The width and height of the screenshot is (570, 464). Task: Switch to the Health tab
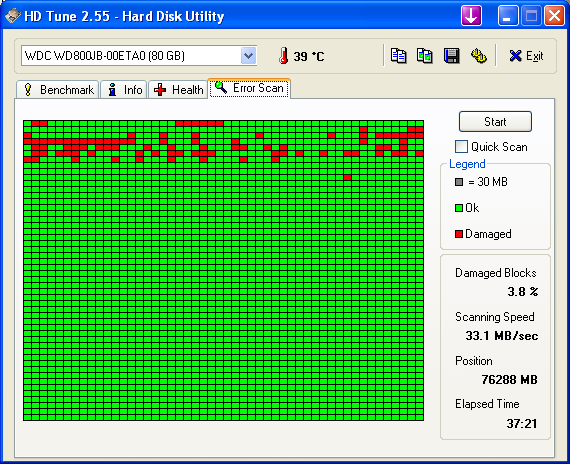tap(178, 89)
